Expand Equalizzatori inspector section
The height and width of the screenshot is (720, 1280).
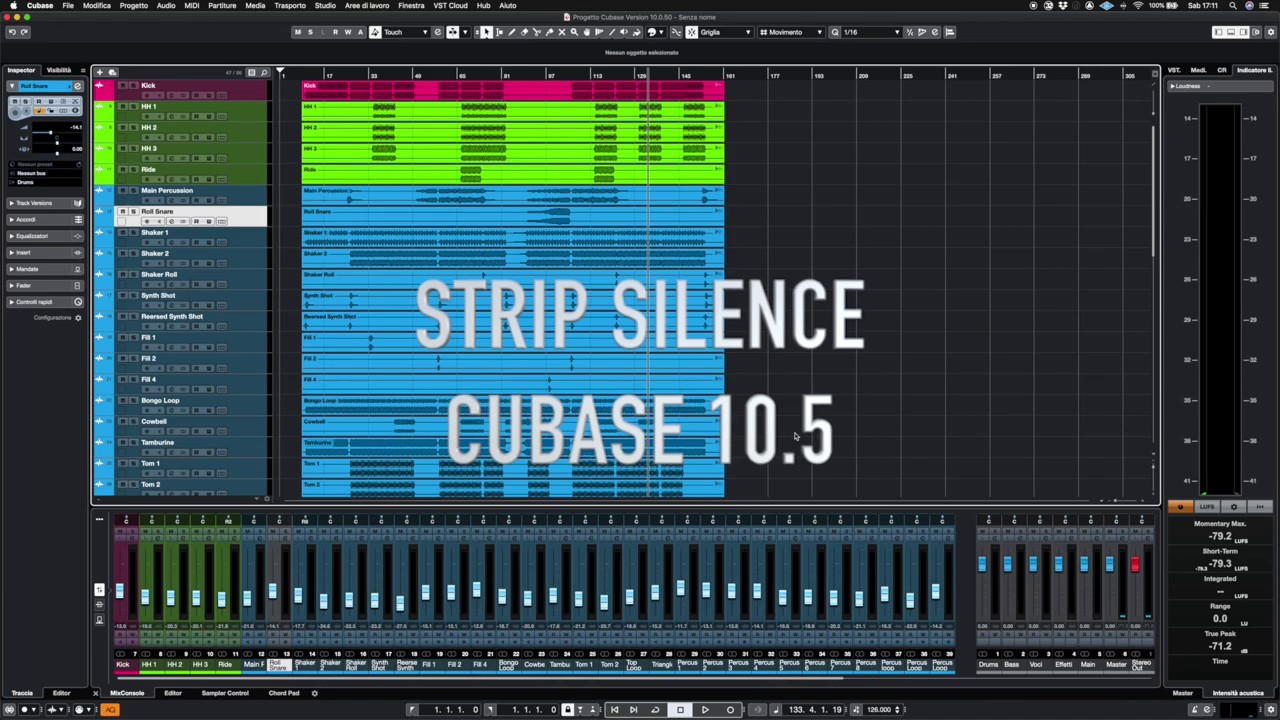tap(45, 236)
